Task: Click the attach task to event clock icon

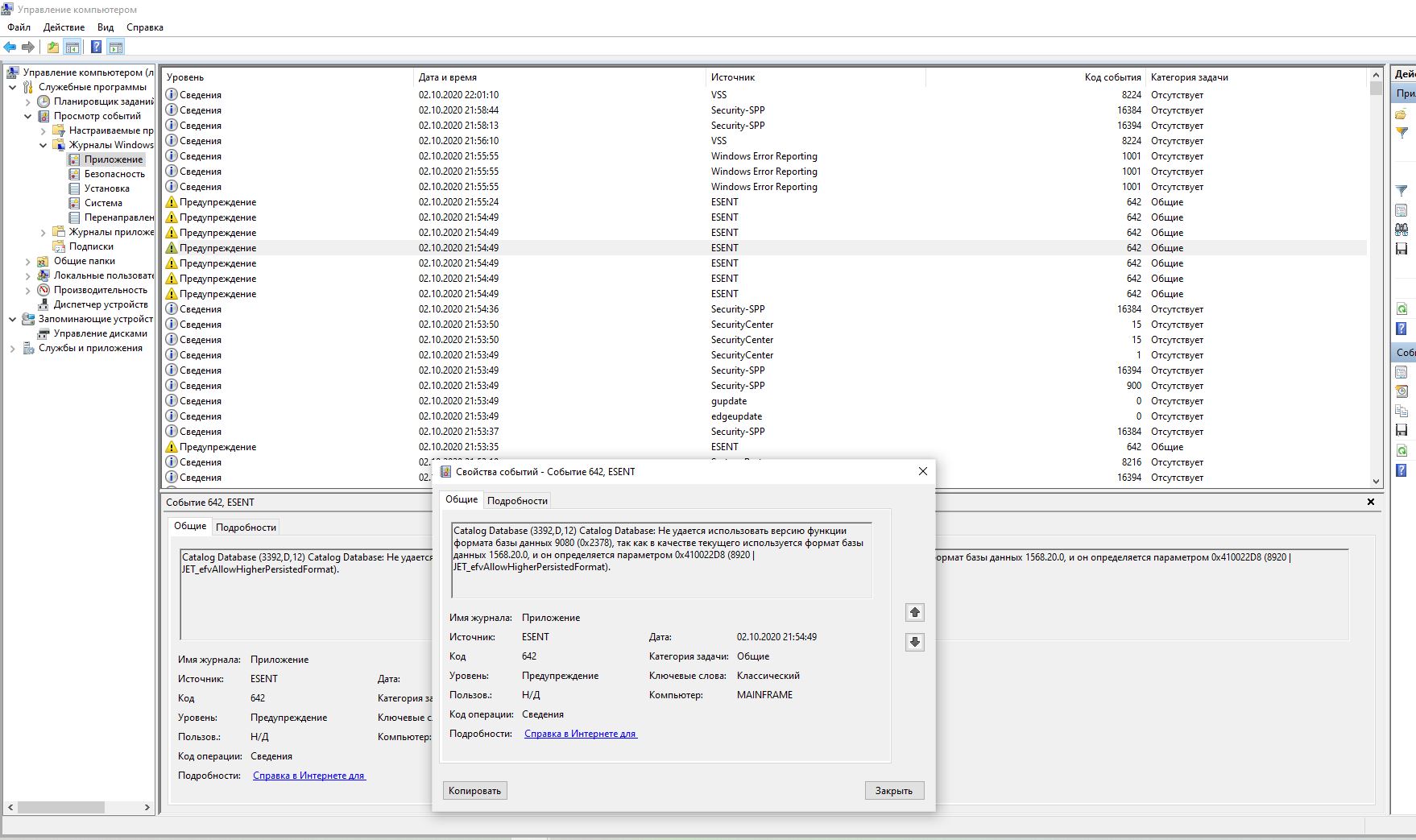Action: [1402, 391]
